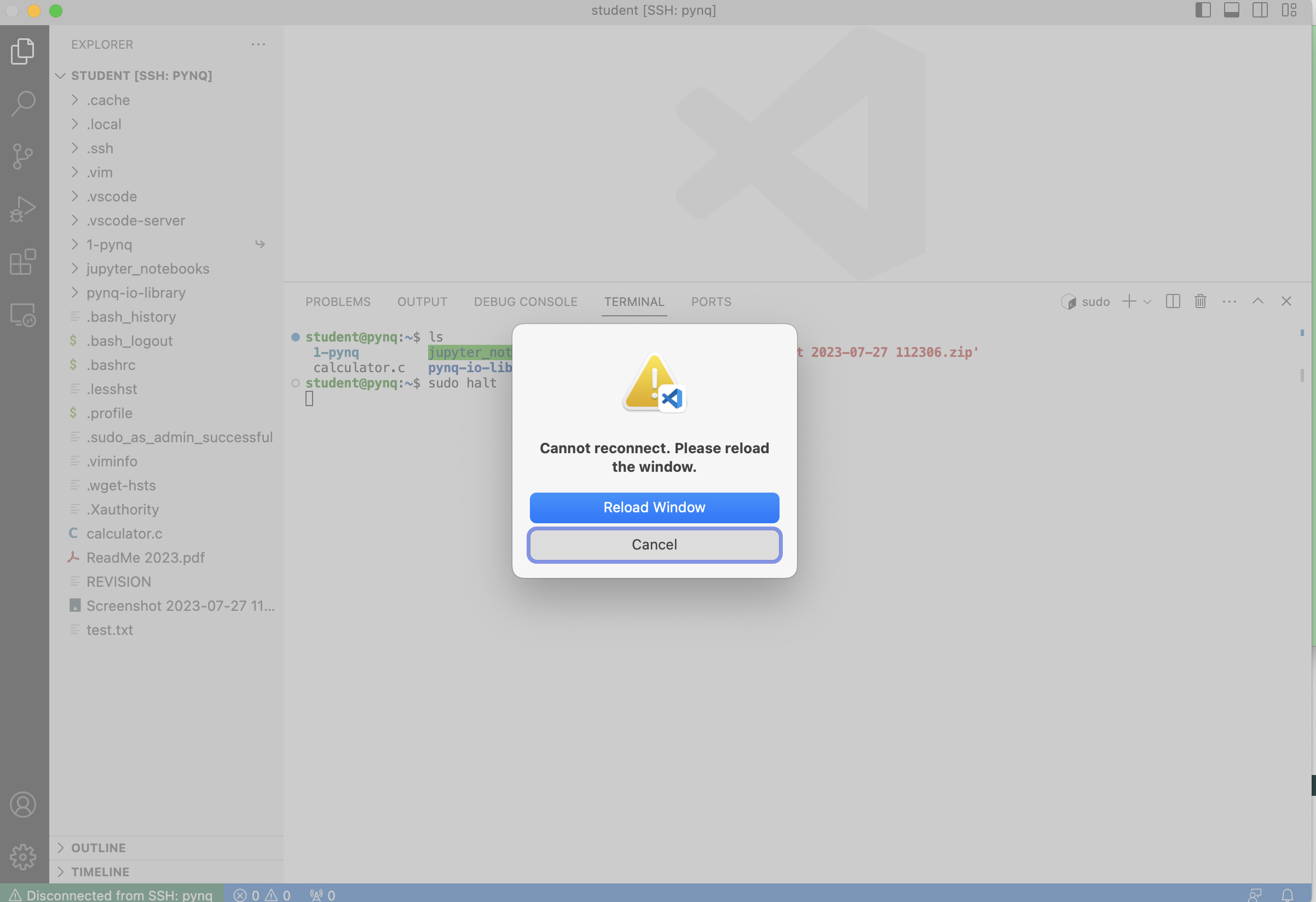Click the Cancel button
1316x902 pixels.
point(655,543)
